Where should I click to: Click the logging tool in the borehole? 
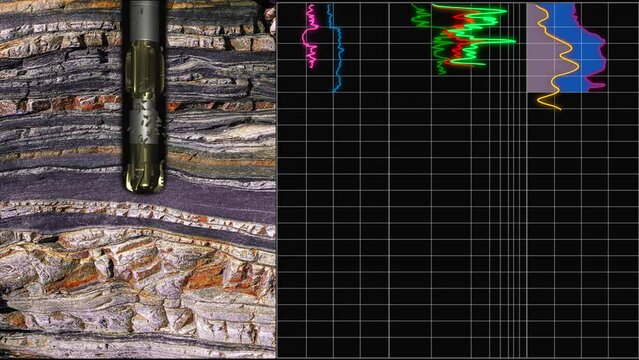pos(144,96)
